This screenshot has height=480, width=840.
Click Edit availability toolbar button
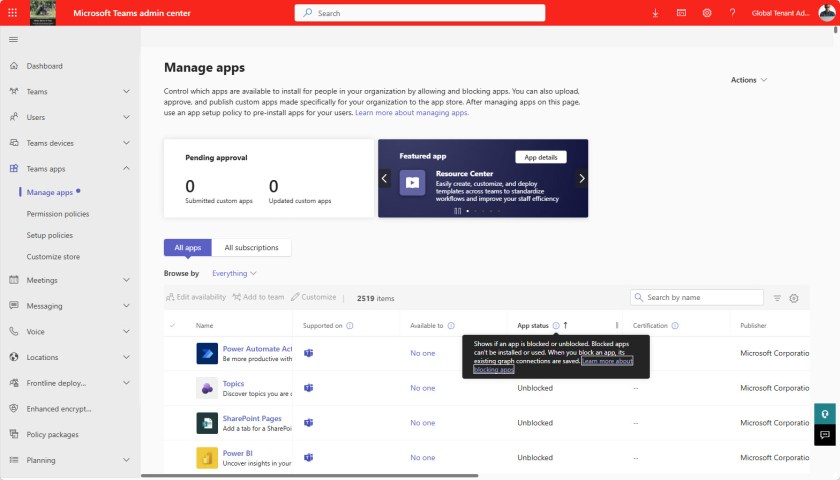pos(196,297)
